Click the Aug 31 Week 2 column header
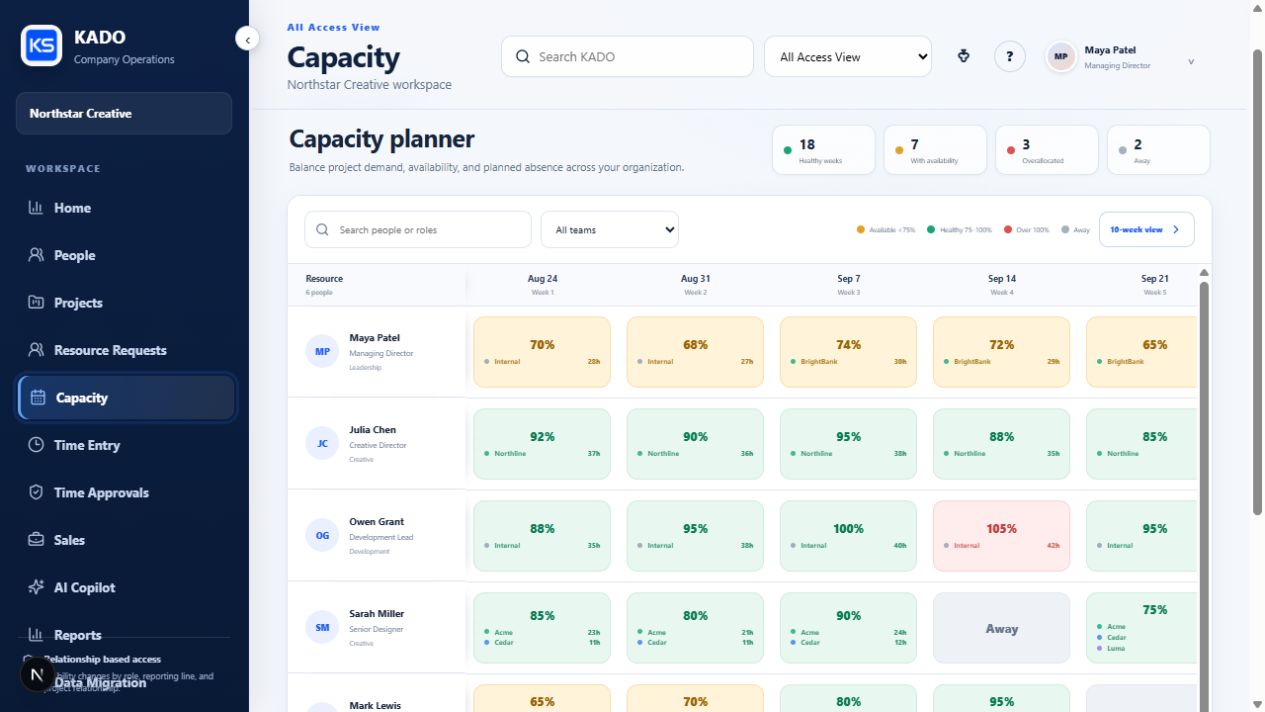 pos(695,285)
